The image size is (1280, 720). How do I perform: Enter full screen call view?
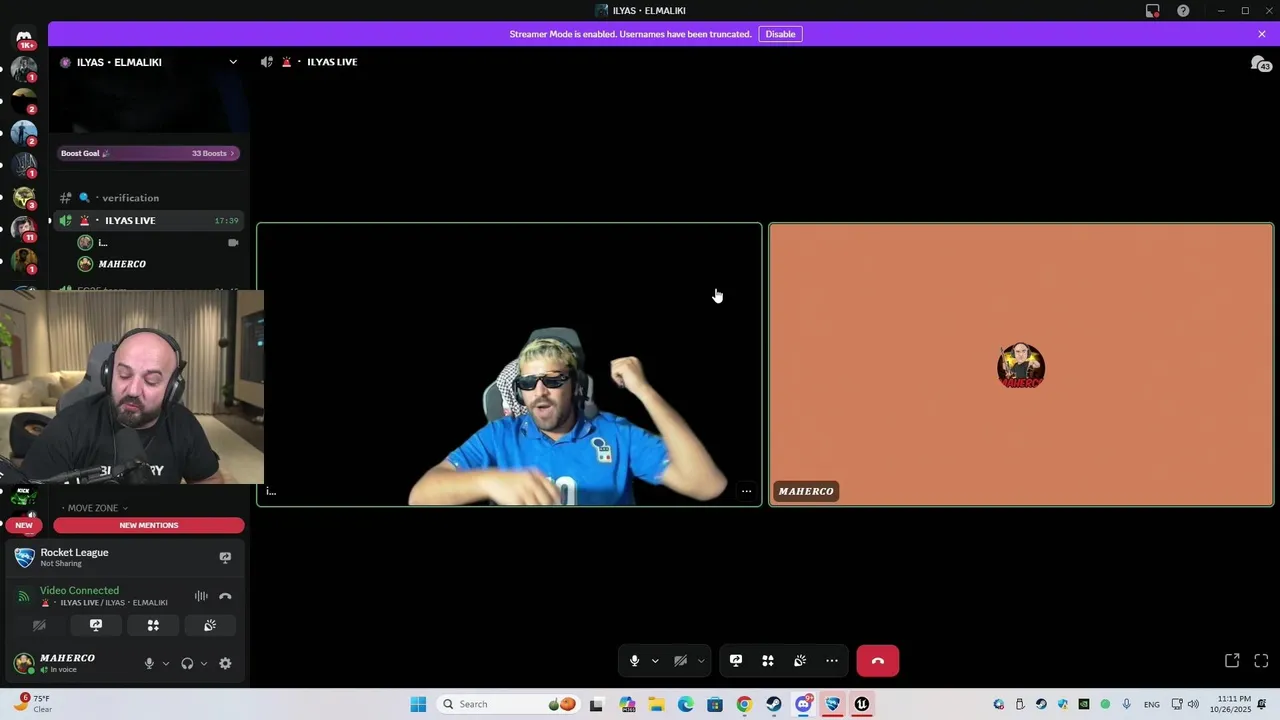click(1261, 661)
